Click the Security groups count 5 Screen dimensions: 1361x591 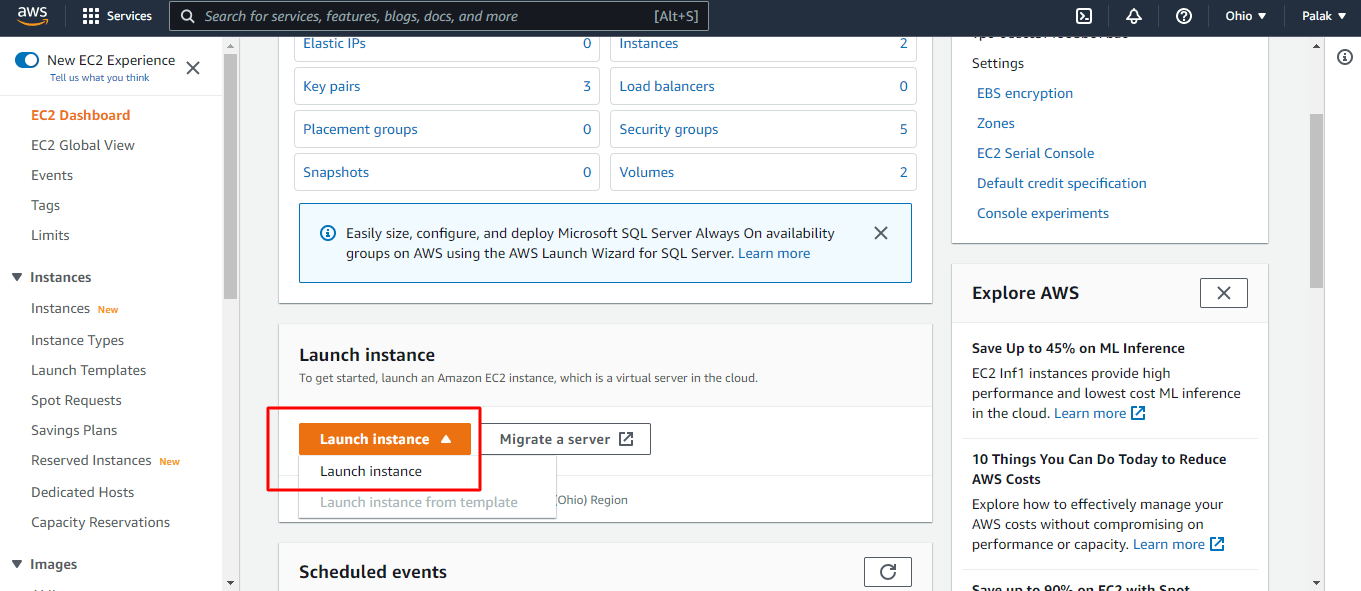904,129
